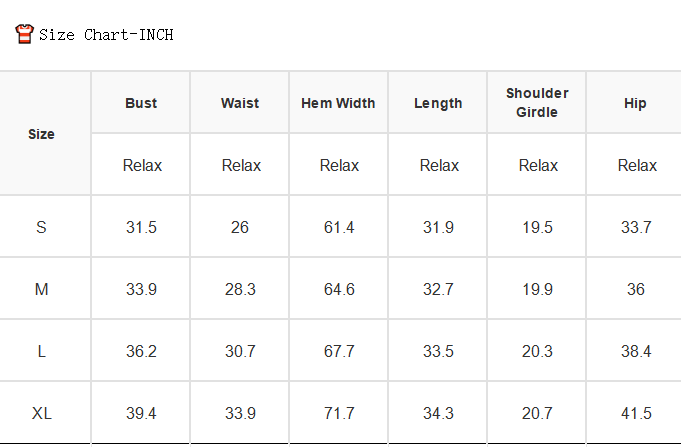Image resolution: width=681 pixels, height=447 pixels.
Task: Click Relax subheader under Bust
Action: pos(142,166)
